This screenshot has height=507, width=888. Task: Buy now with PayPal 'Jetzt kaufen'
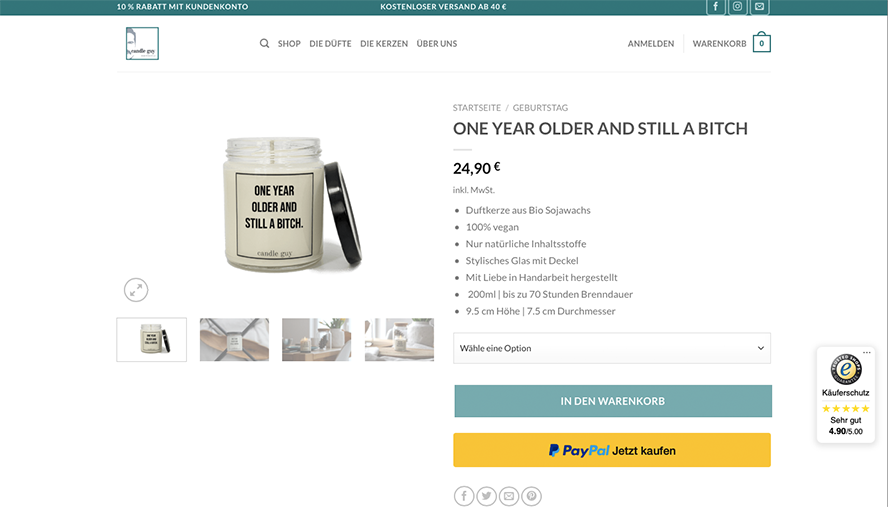click(612, 450)
